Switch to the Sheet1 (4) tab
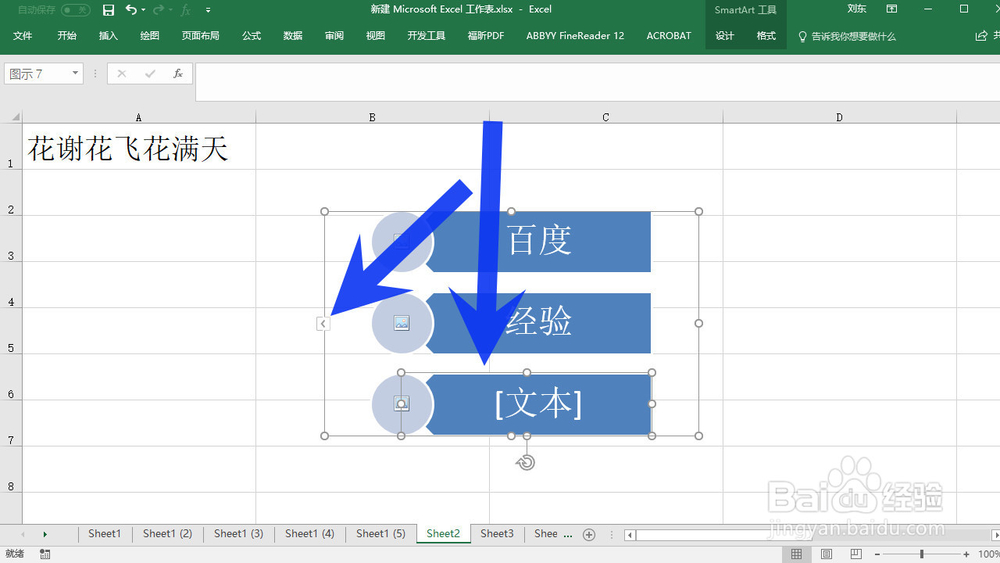1000x563 pixels. 309,534
